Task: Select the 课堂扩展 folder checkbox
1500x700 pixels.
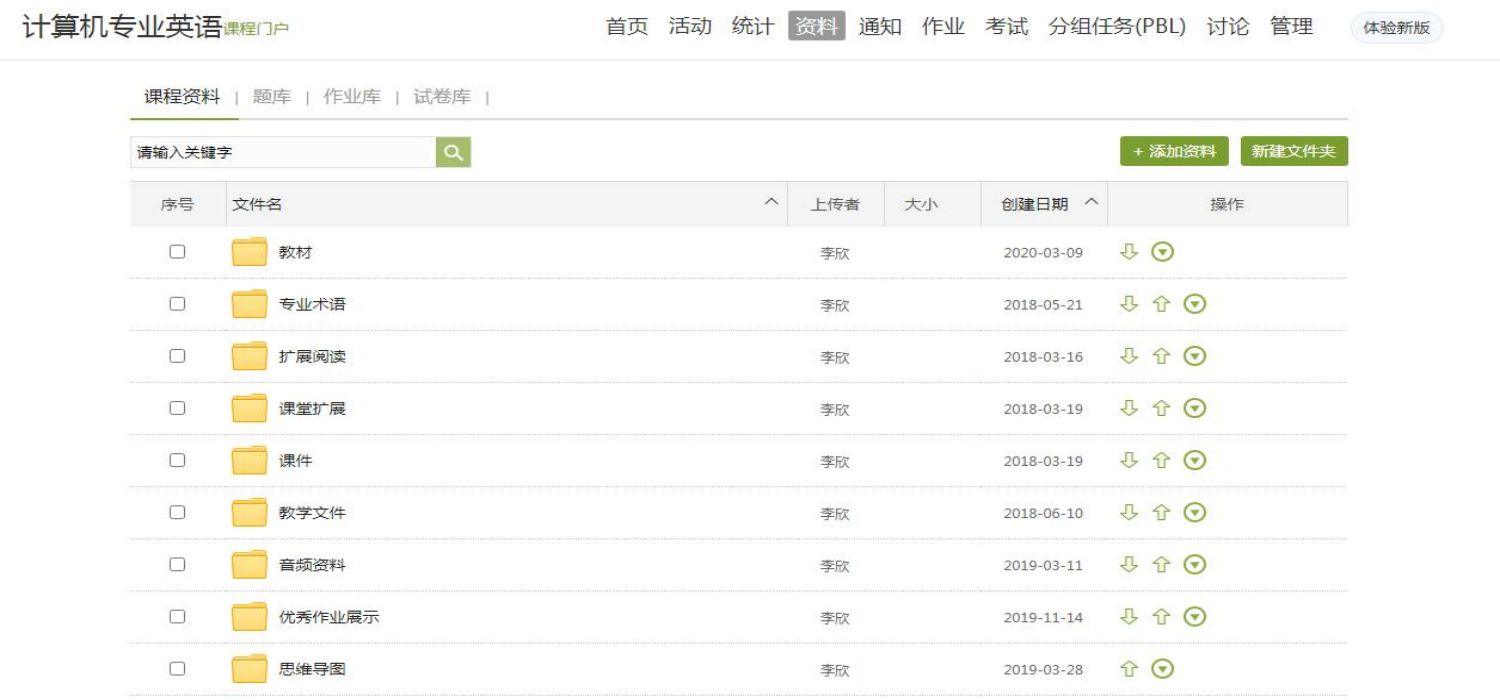Action: point(177,408)
